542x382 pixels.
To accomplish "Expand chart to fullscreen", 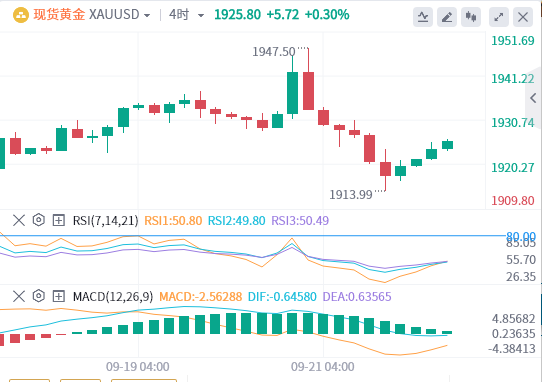I will (x=498, y=17).
